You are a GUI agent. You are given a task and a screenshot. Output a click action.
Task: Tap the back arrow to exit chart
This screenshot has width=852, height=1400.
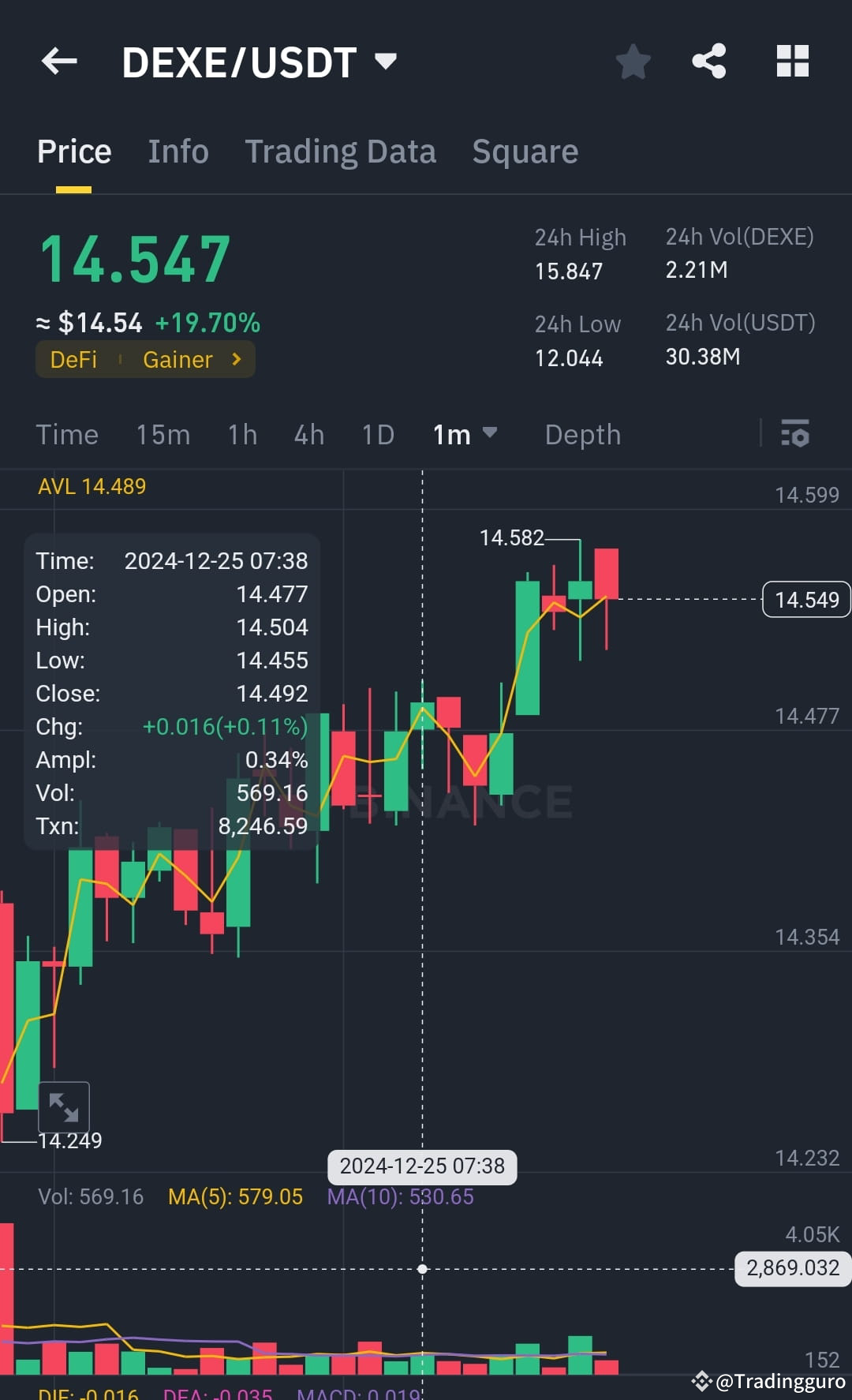click(x=58, y=62)
